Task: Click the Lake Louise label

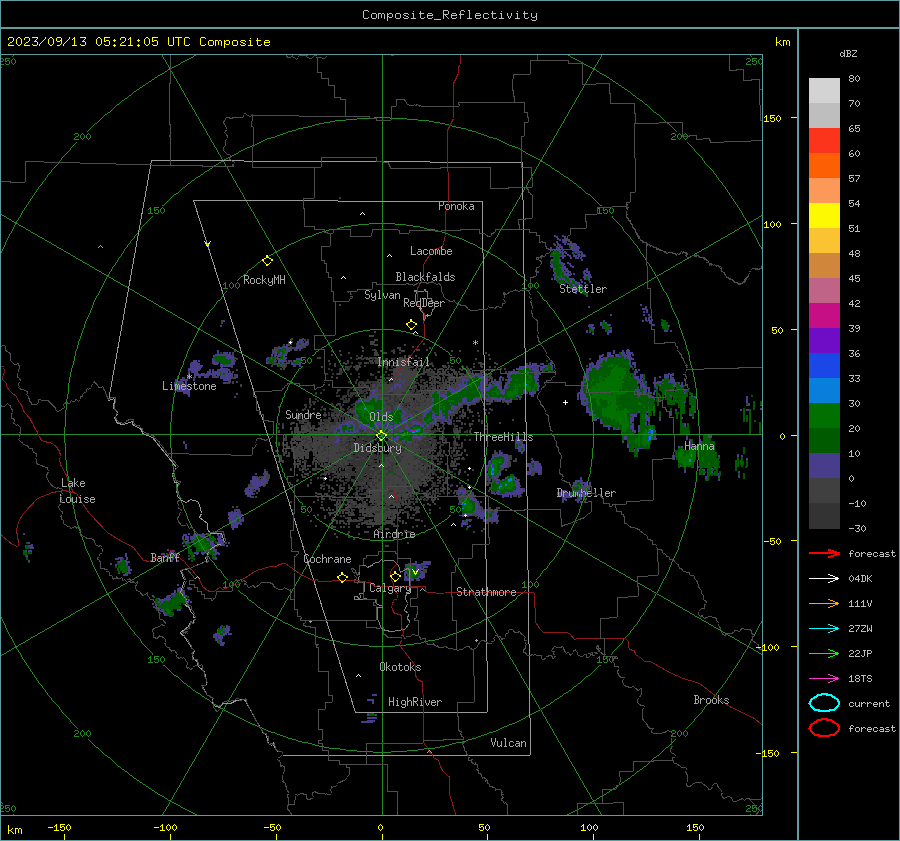Action: tap(78, 491)
